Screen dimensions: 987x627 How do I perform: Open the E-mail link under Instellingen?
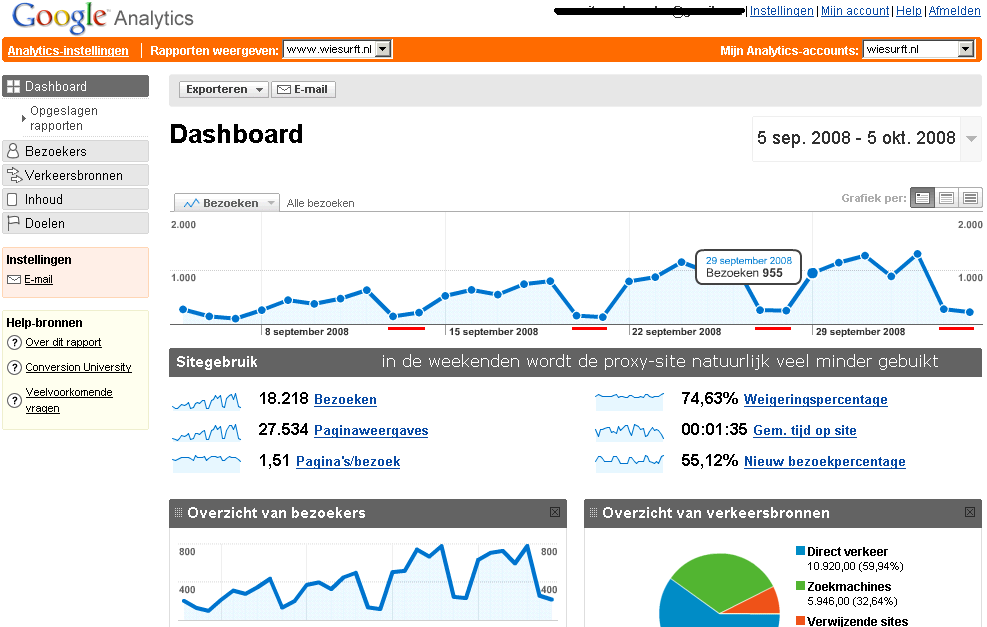coord(38,280)
